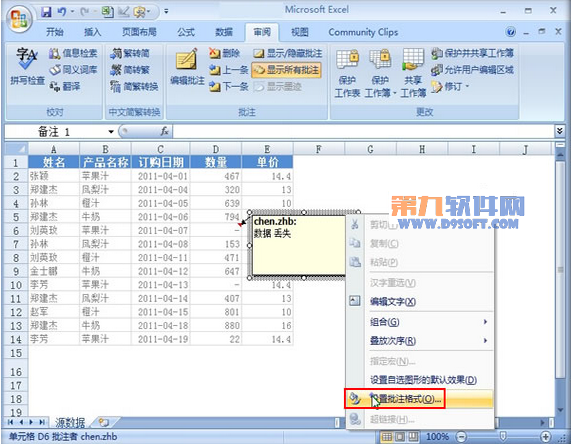This screenshot has height=444, width=572.
Task: Switch to the 视图 (View) tab
Action: pos(299,32)
